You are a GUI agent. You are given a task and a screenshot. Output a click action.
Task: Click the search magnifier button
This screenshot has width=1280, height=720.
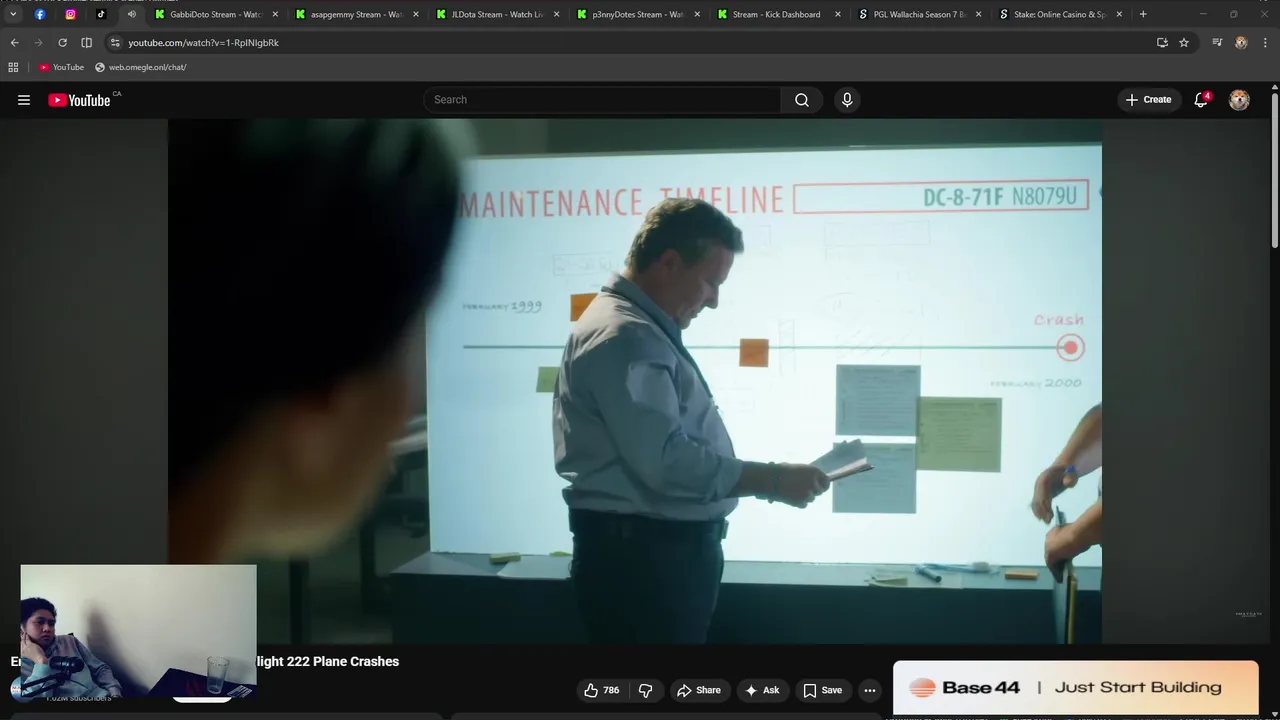802,100
